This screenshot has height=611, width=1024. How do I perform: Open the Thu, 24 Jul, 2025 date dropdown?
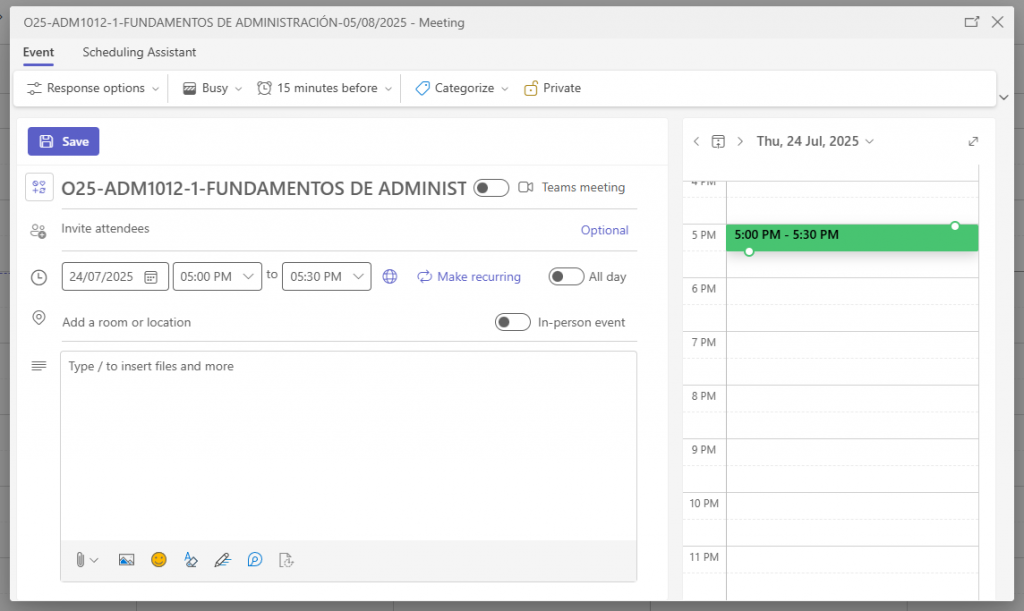click(x=815, y=142)
